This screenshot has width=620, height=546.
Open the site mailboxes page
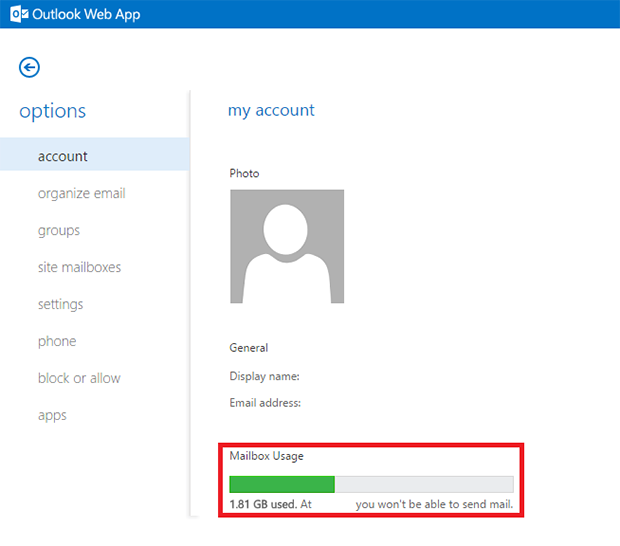(x=79, y=267)
